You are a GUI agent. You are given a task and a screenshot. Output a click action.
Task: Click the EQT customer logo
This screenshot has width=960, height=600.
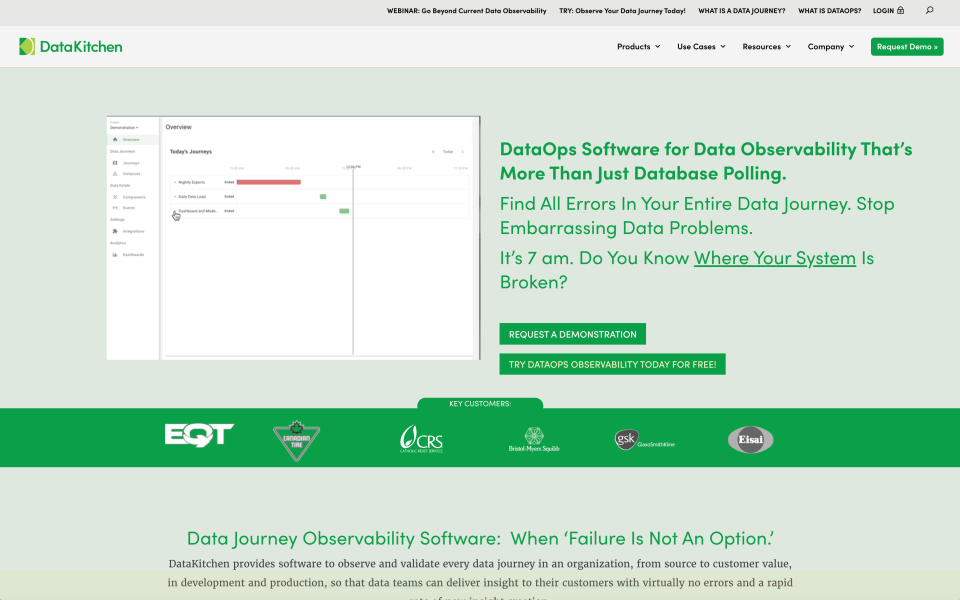click(197, 434)
